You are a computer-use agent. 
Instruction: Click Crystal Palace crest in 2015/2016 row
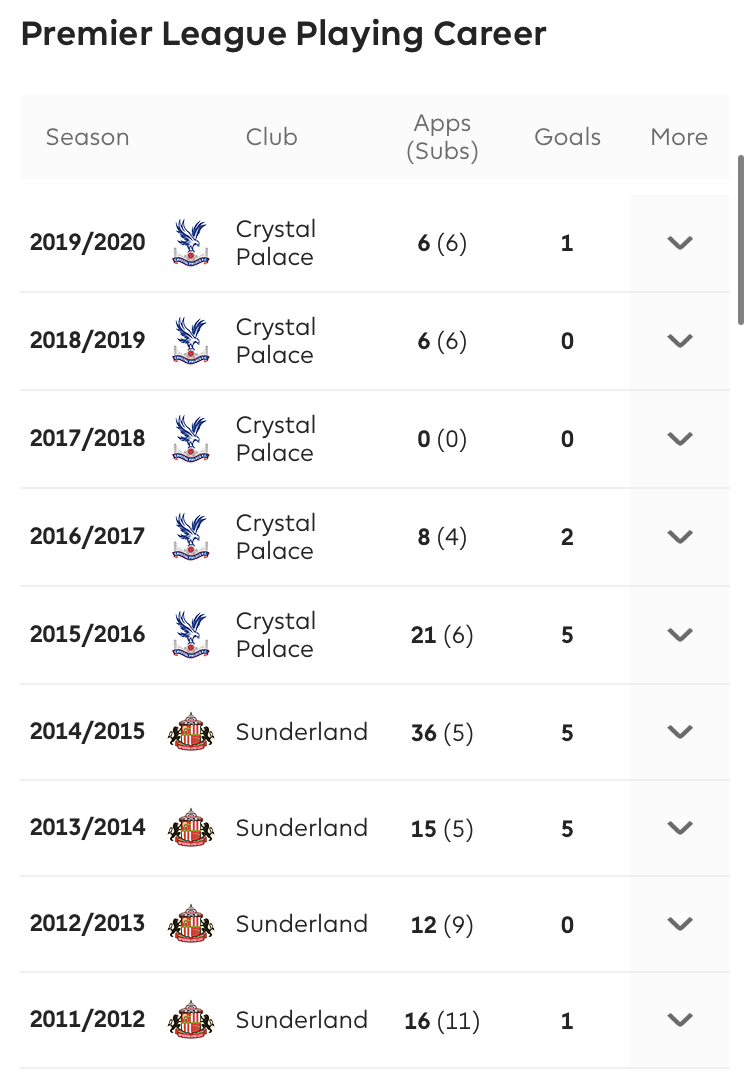tap(190, 634)
